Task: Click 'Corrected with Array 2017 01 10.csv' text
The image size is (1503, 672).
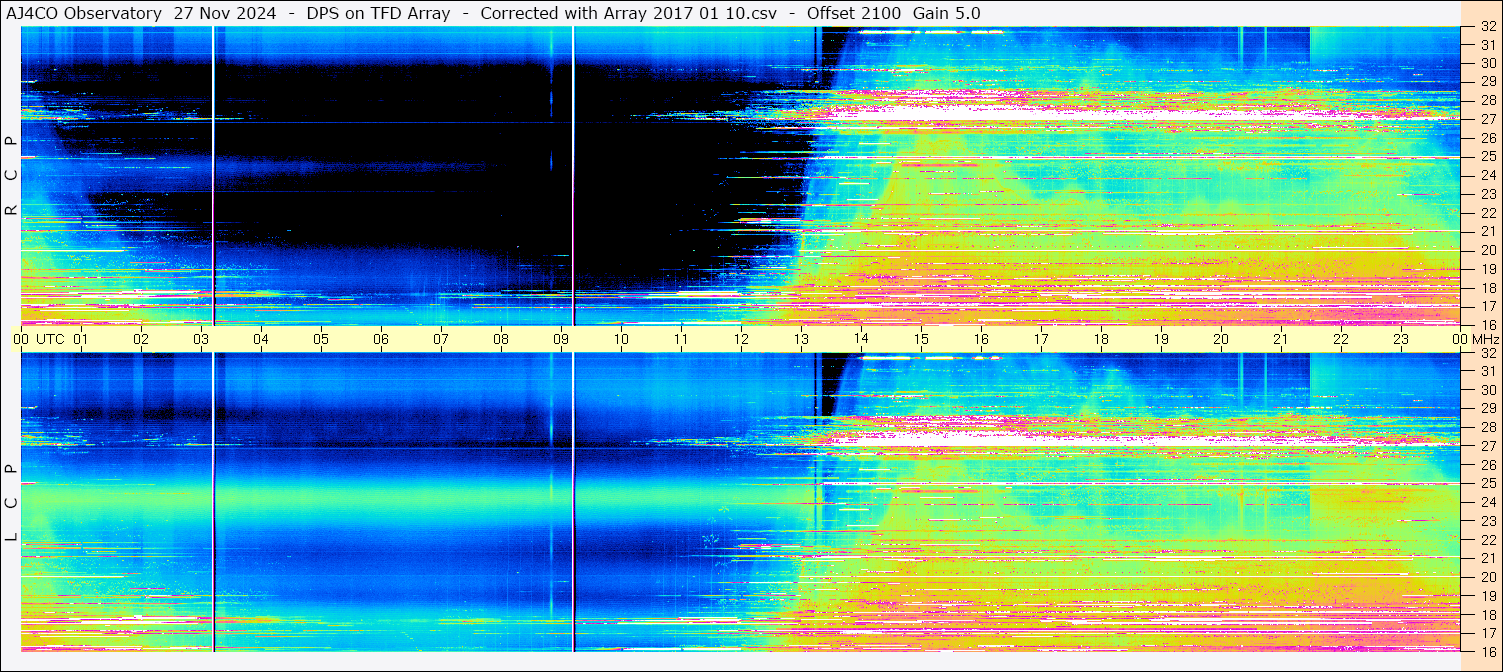Action: [628, 13]
